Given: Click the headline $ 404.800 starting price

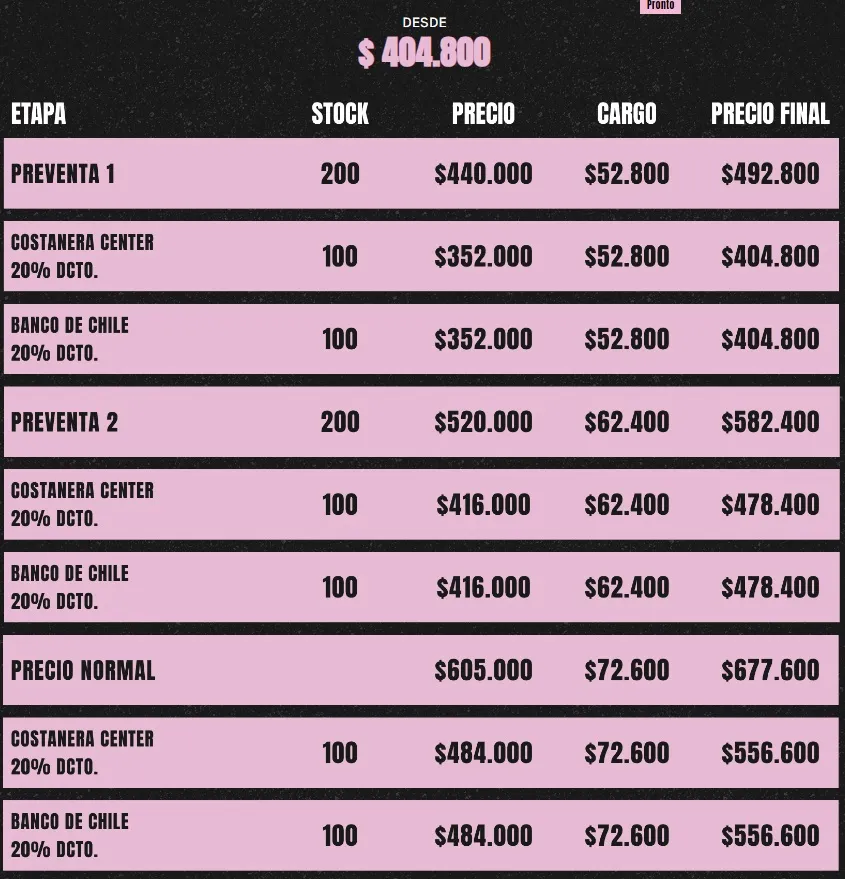Looking at the screenshot, I should pyautogui.click(x=424, y=53).
